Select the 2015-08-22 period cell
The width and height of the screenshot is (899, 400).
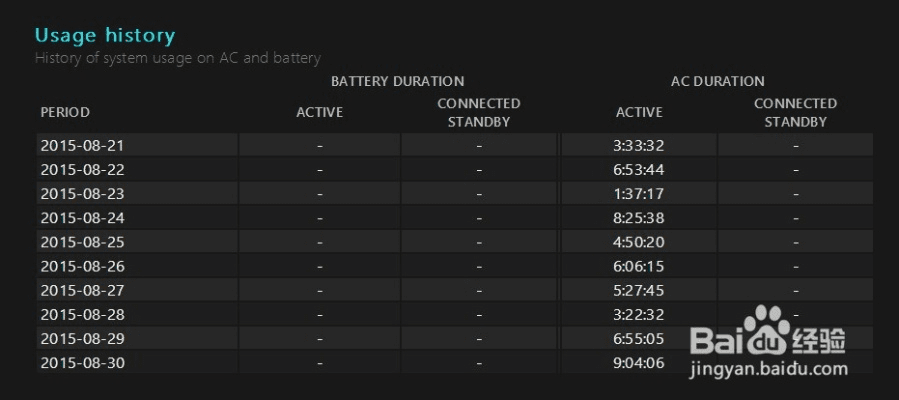pos(82,169)
